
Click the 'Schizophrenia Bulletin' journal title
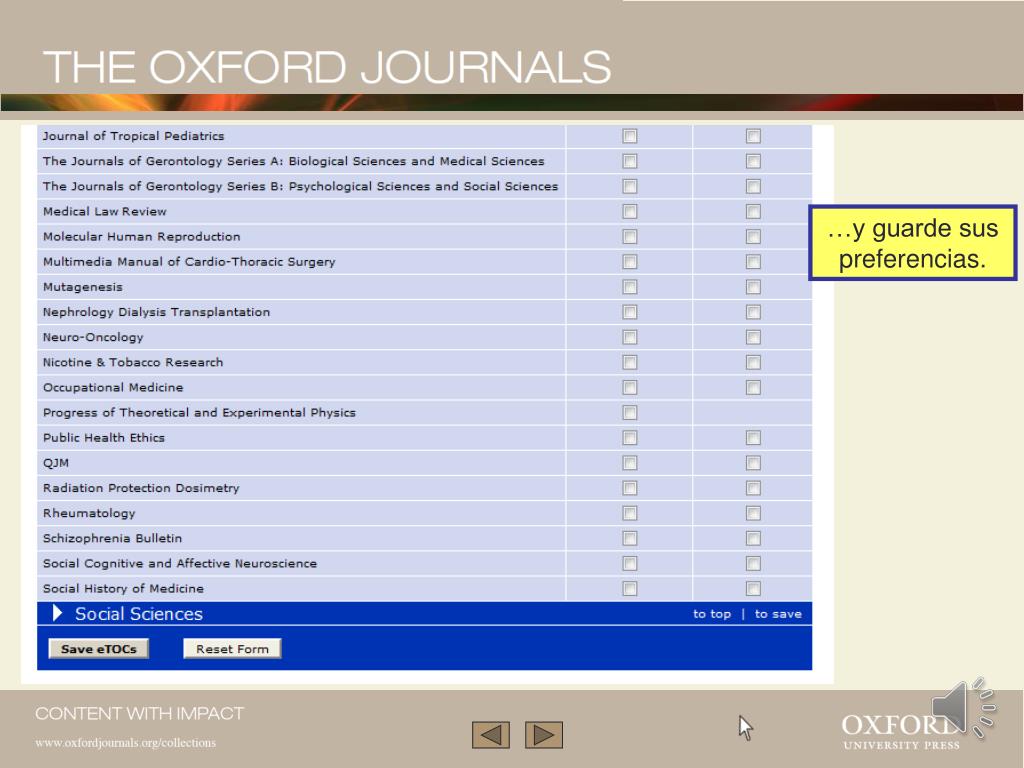point(112,538)
